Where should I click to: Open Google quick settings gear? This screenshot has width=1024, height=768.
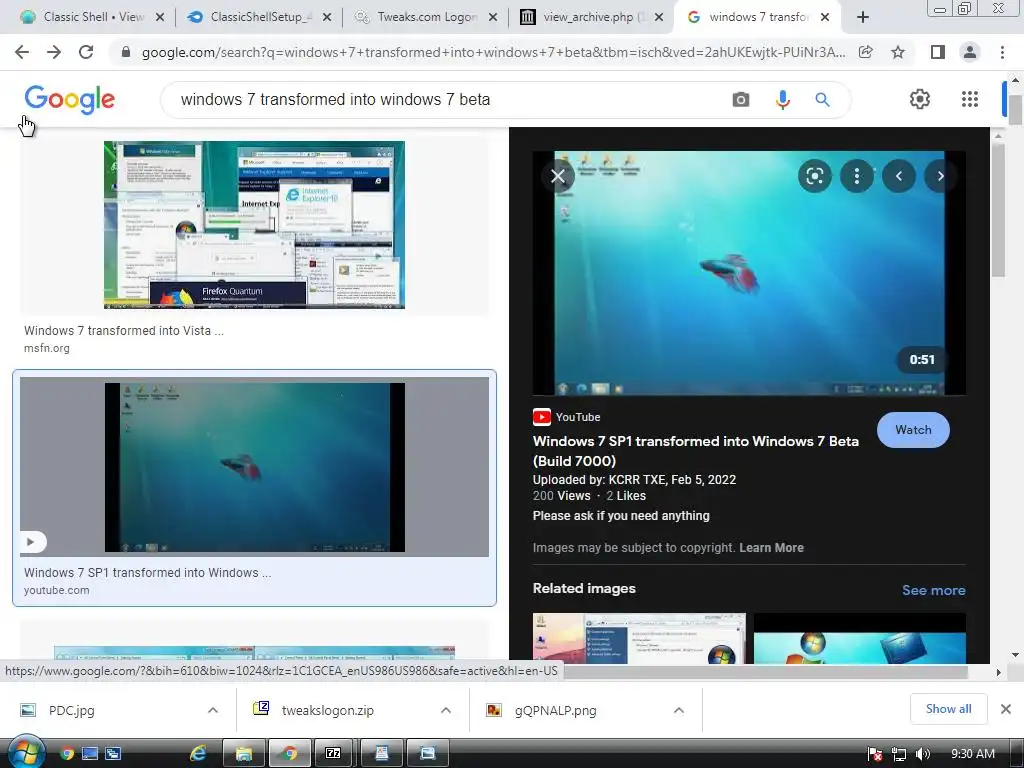pos(920,99)
